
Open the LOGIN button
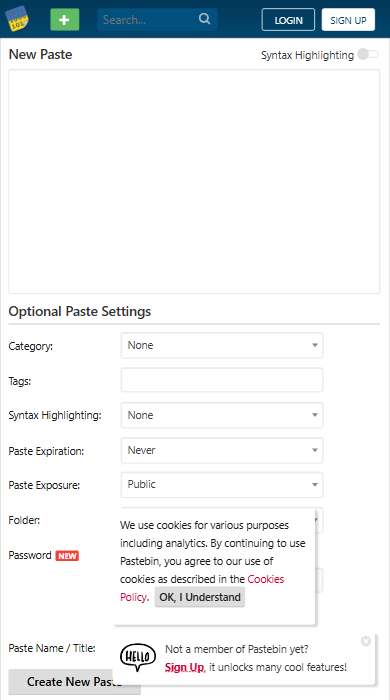click(288, 20)
